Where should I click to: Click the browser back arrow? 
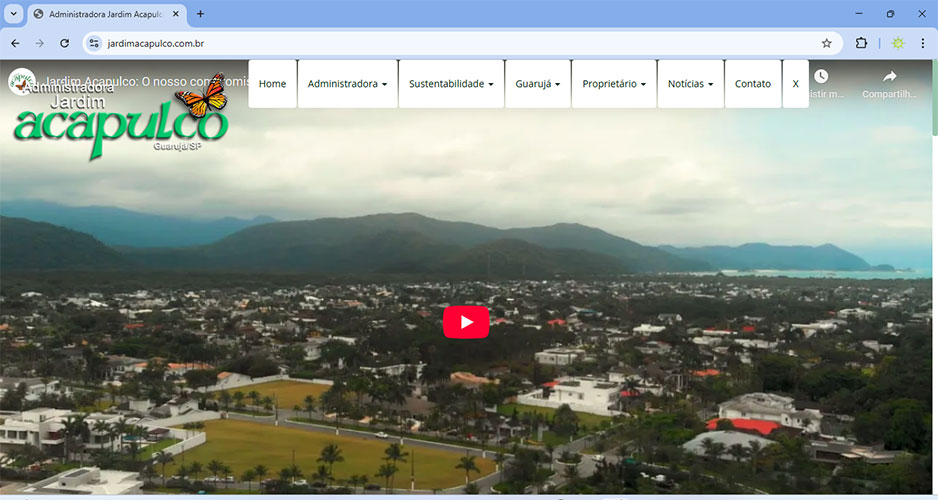(16, 43)
